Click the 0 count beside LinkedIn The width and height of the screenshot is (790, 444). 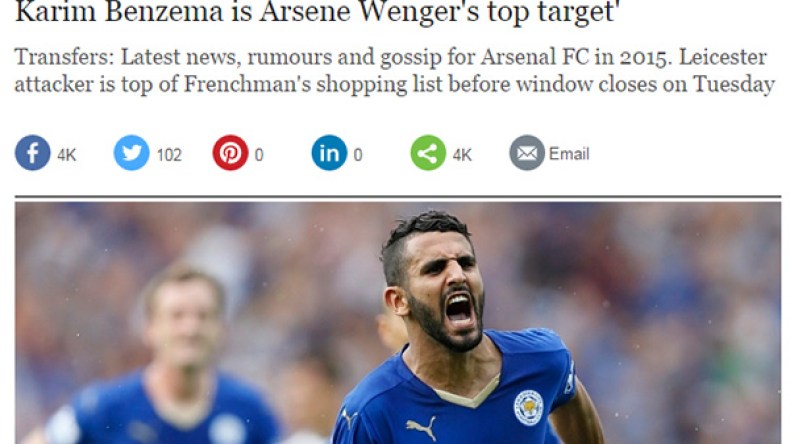pyautogui.click(x=358, y=155)
